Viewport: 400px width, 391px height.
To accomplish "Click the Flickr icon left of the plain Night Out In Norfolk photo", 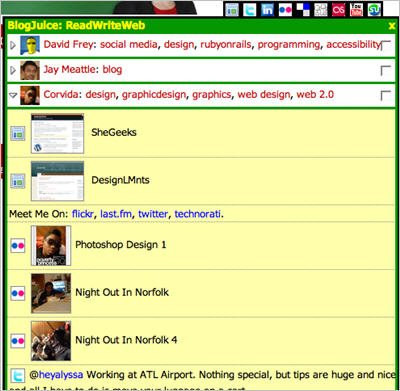I will pos(18,293).
